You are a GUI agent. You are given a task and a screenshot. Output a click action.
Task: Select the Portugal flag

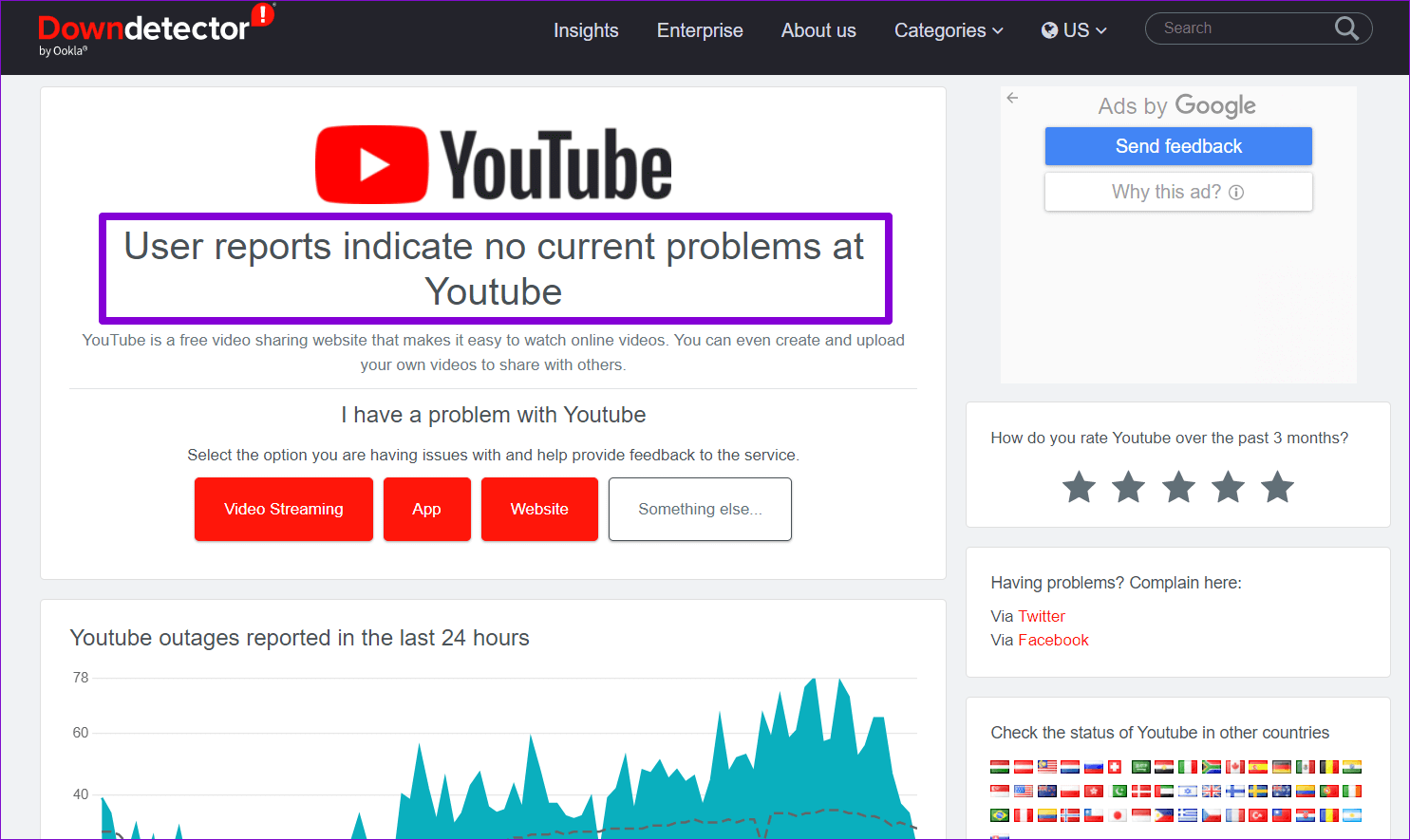[x=1329, y=791]
